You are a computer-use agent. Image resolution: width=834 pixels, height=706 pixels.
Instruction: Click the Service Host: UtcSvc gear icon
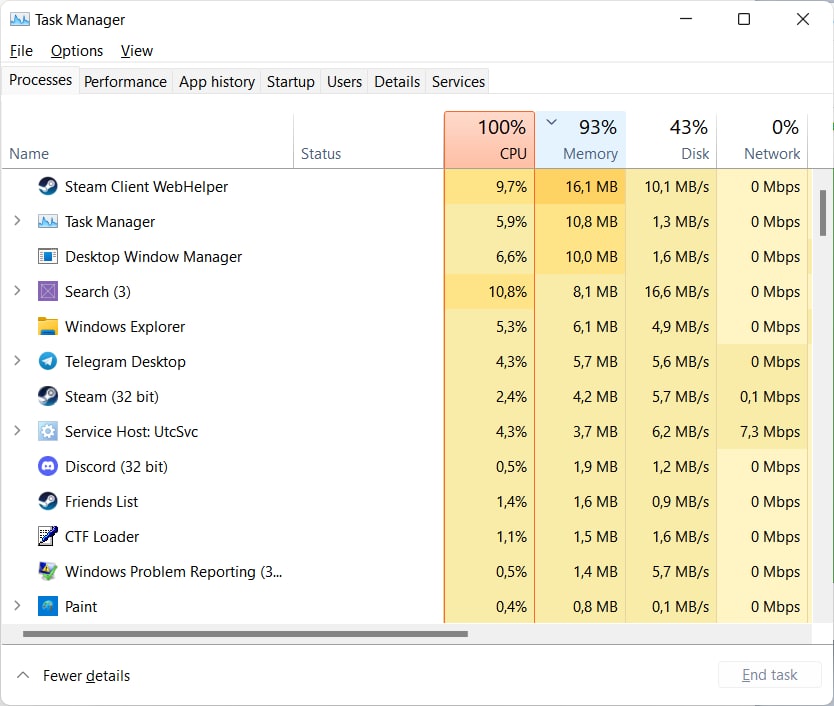click(x=48, y=431)
